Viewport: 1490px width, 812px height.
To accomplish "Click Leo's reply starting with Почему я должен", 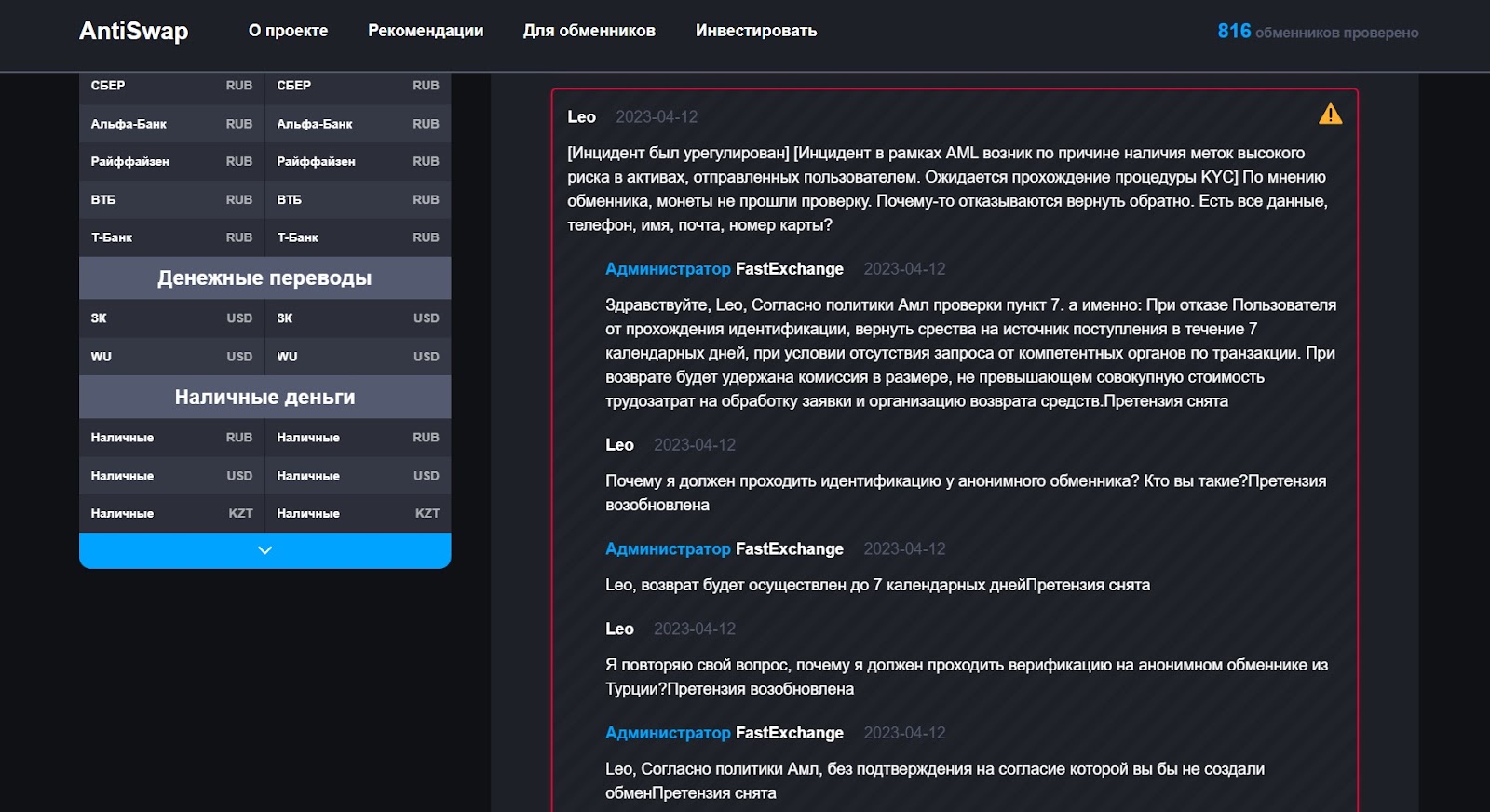I will pyautogui.click(x=966, y=493).
